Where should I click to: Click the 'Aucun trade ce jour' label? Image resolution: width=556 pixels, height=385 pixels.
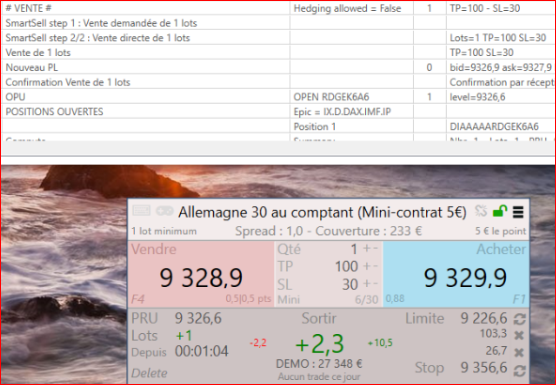click(x=319, y=376)
